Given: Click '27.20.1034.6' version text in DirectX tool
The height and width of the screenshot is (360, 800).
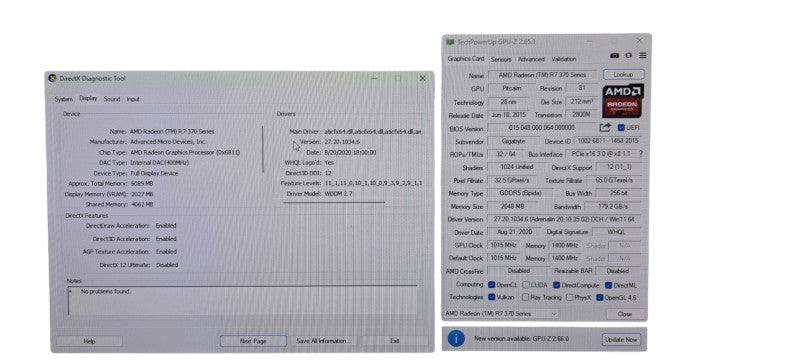Looking at the screenshot, I should pyautogui.click(x=342, y=142).
